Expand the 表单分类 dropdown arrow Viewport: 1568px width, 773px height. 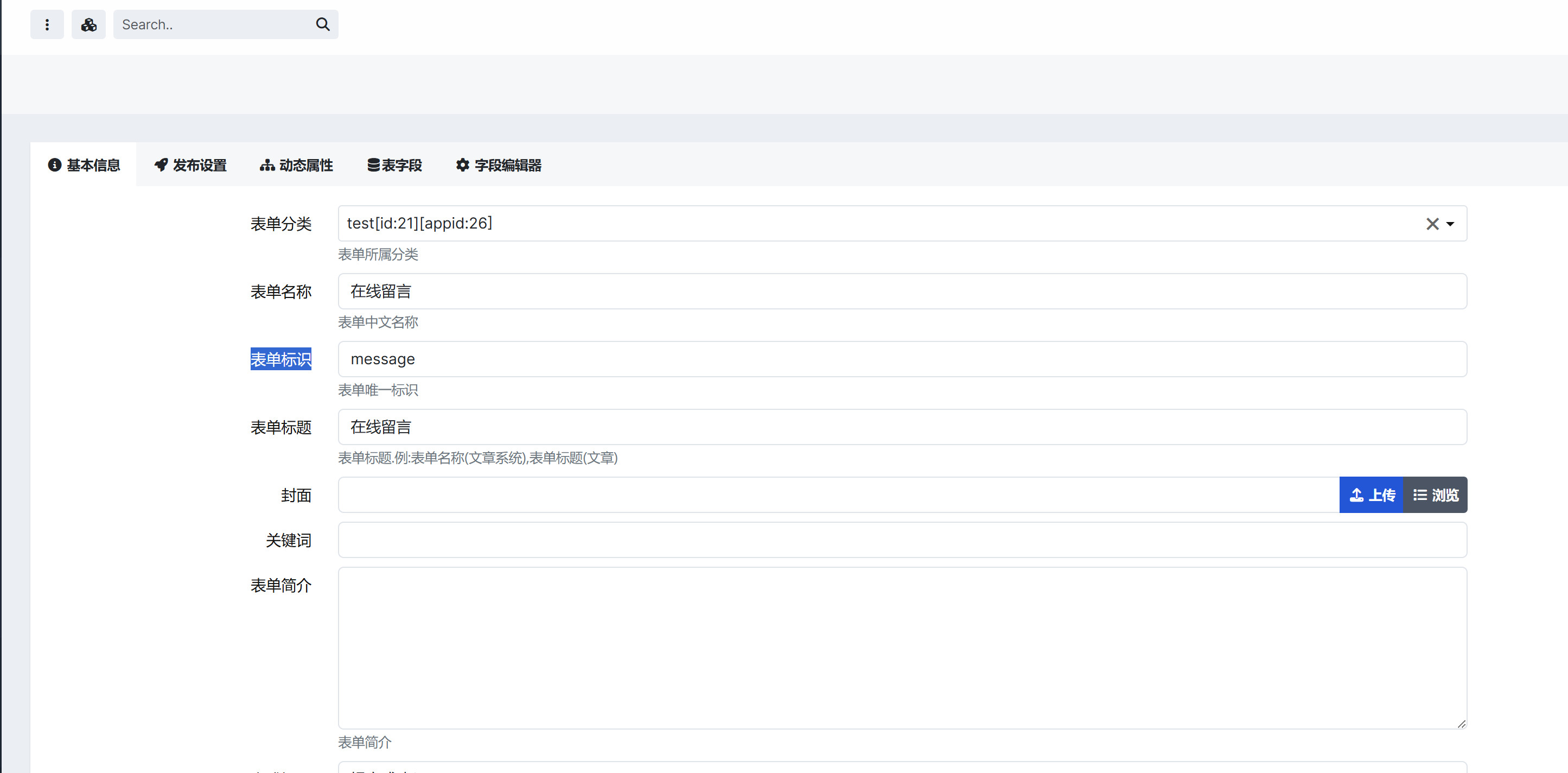tap(1450, 224)
